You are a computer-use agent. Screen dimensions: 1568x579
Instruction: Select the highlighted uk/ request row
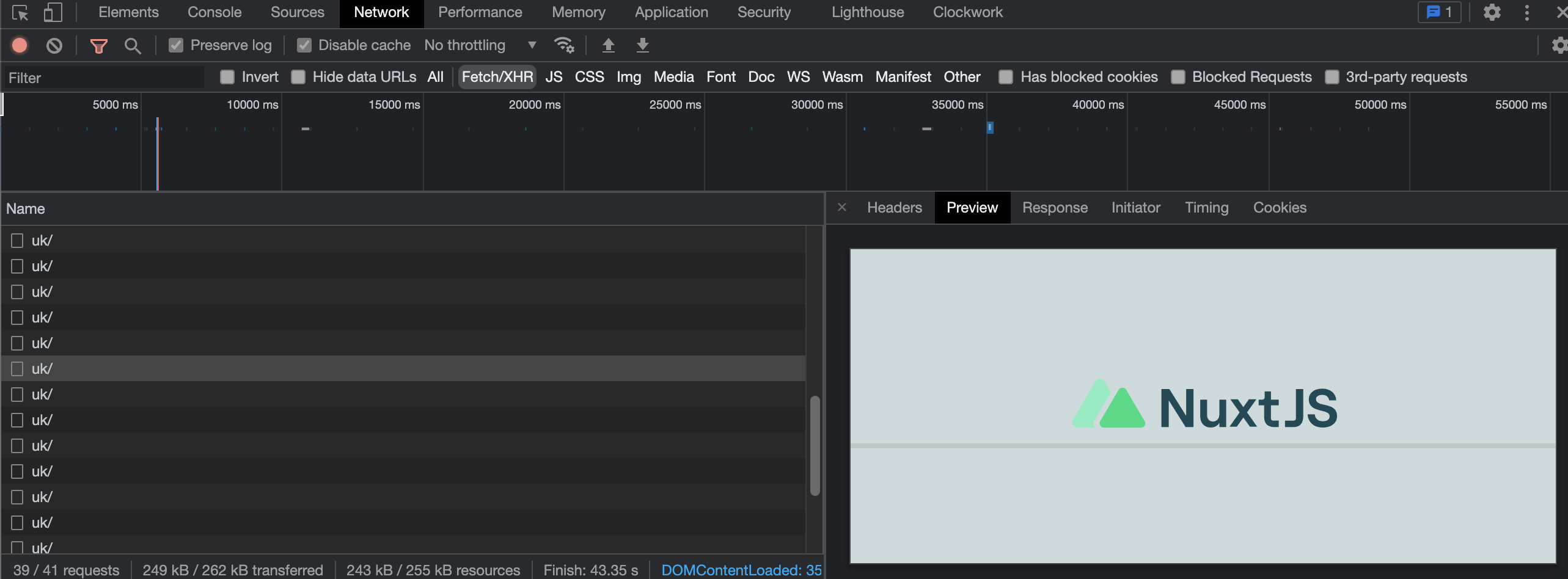[403, 369]
